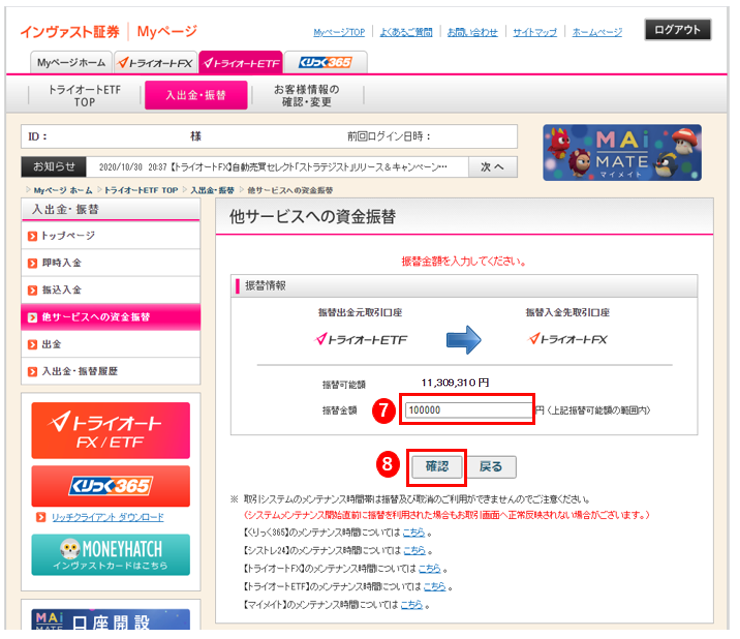
Task: Open the サイトマップ link
Action: (x=535, y=32)
